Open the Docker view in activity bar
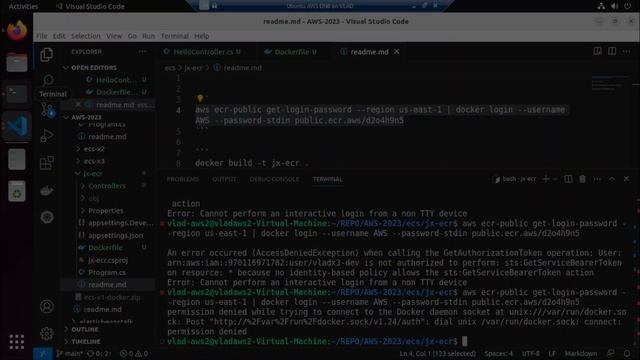Screen dimensions: 640x360 click(47, 191)
